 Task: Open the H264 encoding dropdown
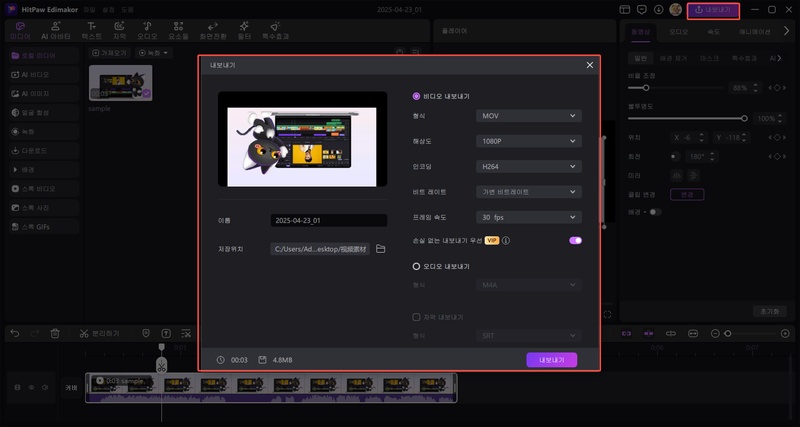[x=529, y=166]
